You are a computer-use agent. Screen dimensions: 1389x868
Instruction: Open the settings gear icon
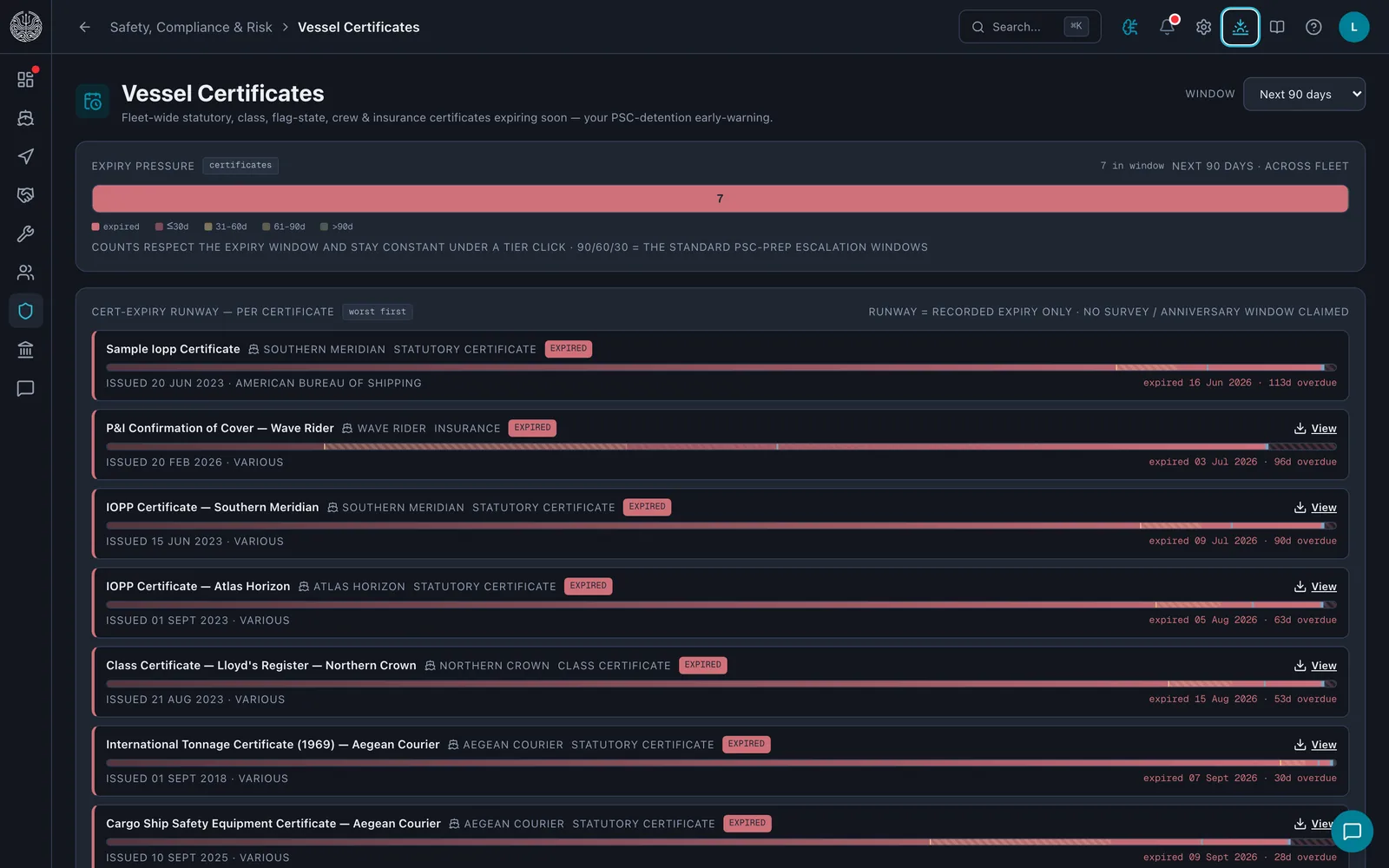pyautogui.click(x=1203, y=27)
